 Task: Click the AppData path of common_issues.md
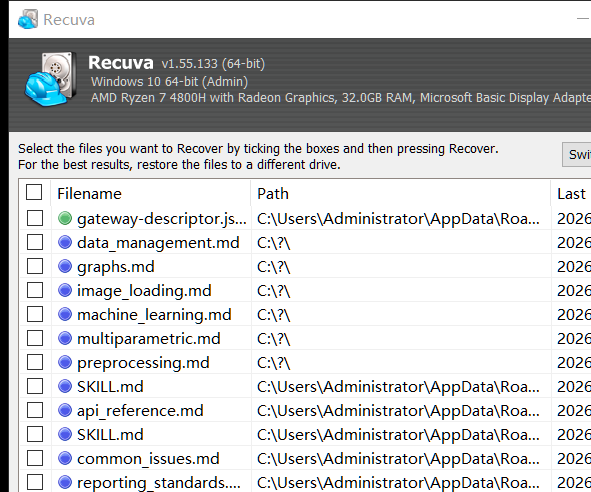398,459
